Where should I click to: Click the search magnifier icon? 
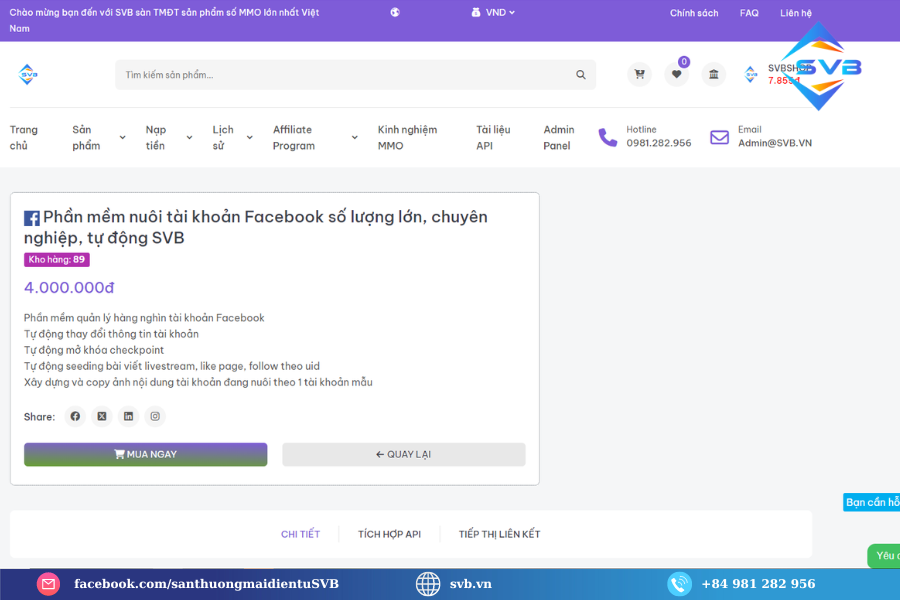pos(581,75)
